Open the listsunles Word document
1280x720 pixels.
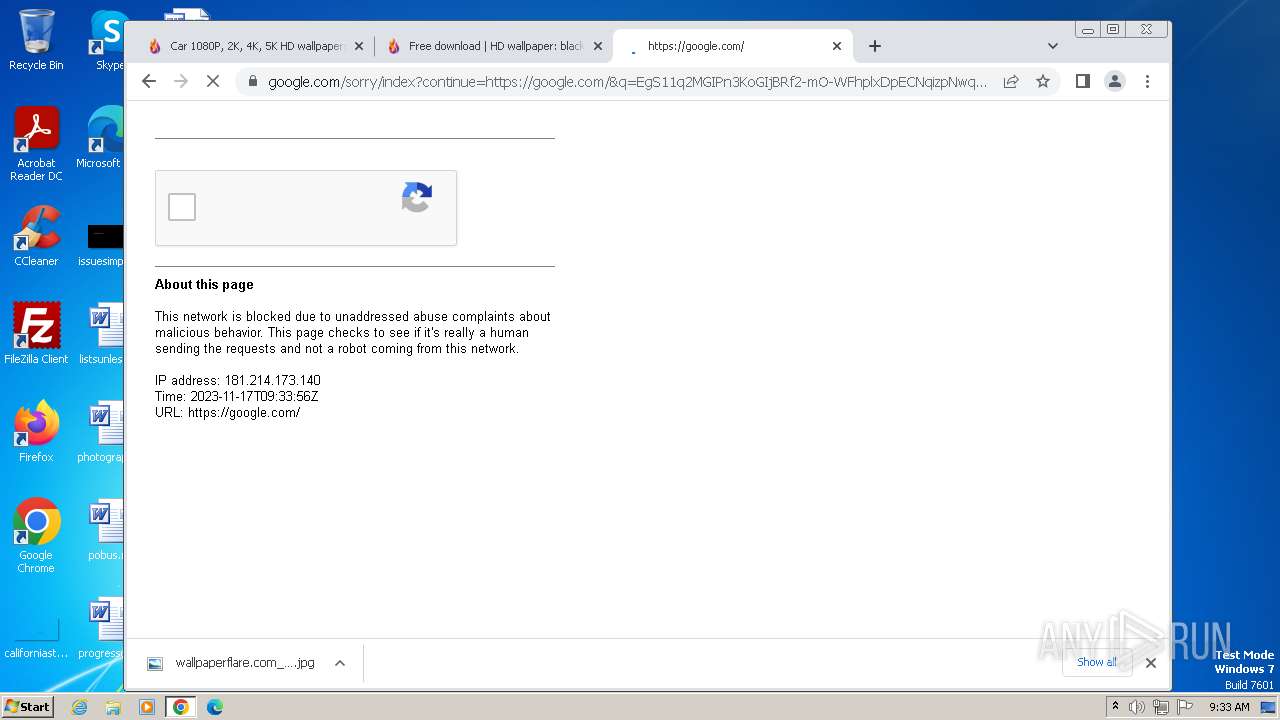(101, 334)
